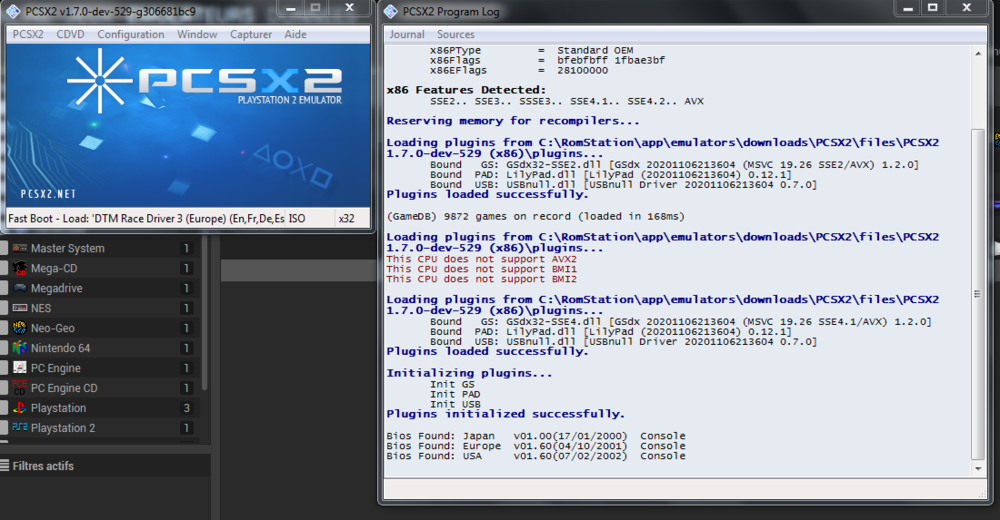Maximize the PCSX2 Program Log window
1000x520 pixels.
[x=933, y=8]
